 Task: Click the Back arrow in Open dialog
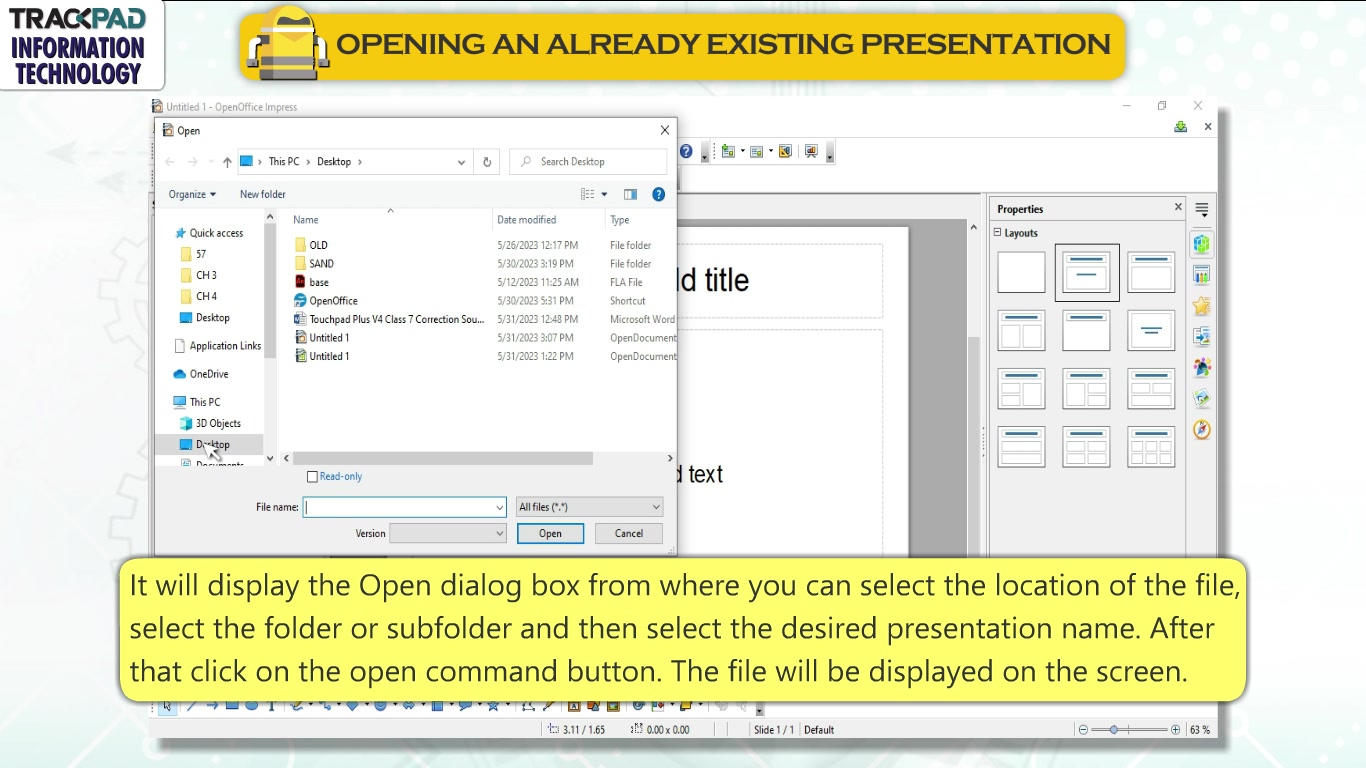(x=170, y=162)
